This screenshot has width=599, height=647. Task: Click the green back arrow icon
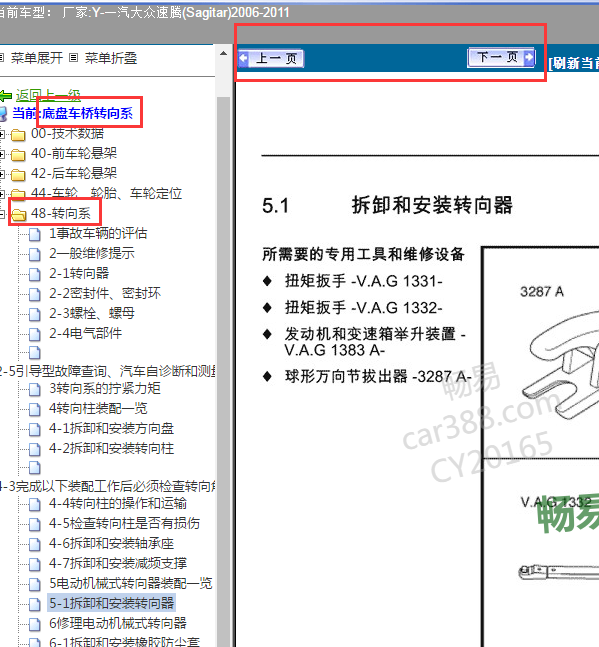point(6,96)
